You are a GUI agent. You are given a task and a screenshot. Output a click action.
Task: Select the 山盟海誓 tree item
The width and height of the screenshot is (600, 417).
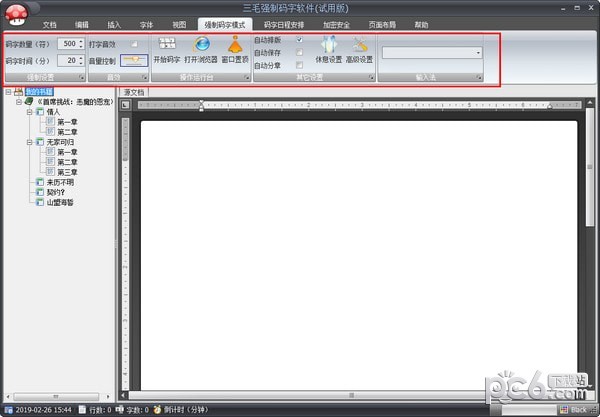[60, 202]
